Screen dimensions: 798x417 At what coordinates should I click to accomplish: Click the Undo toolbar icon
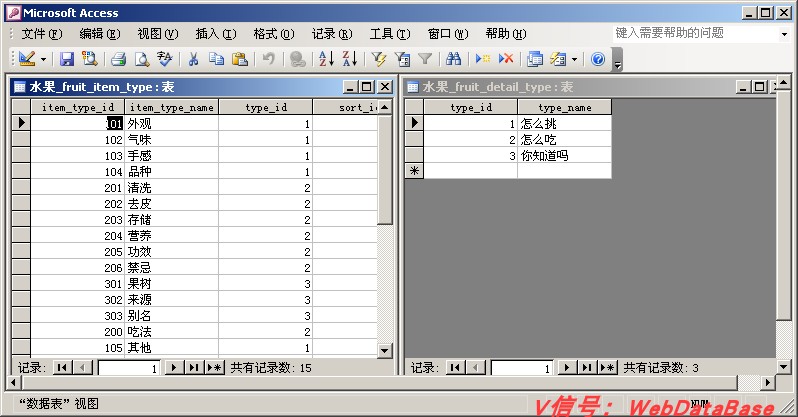(269, 59)
